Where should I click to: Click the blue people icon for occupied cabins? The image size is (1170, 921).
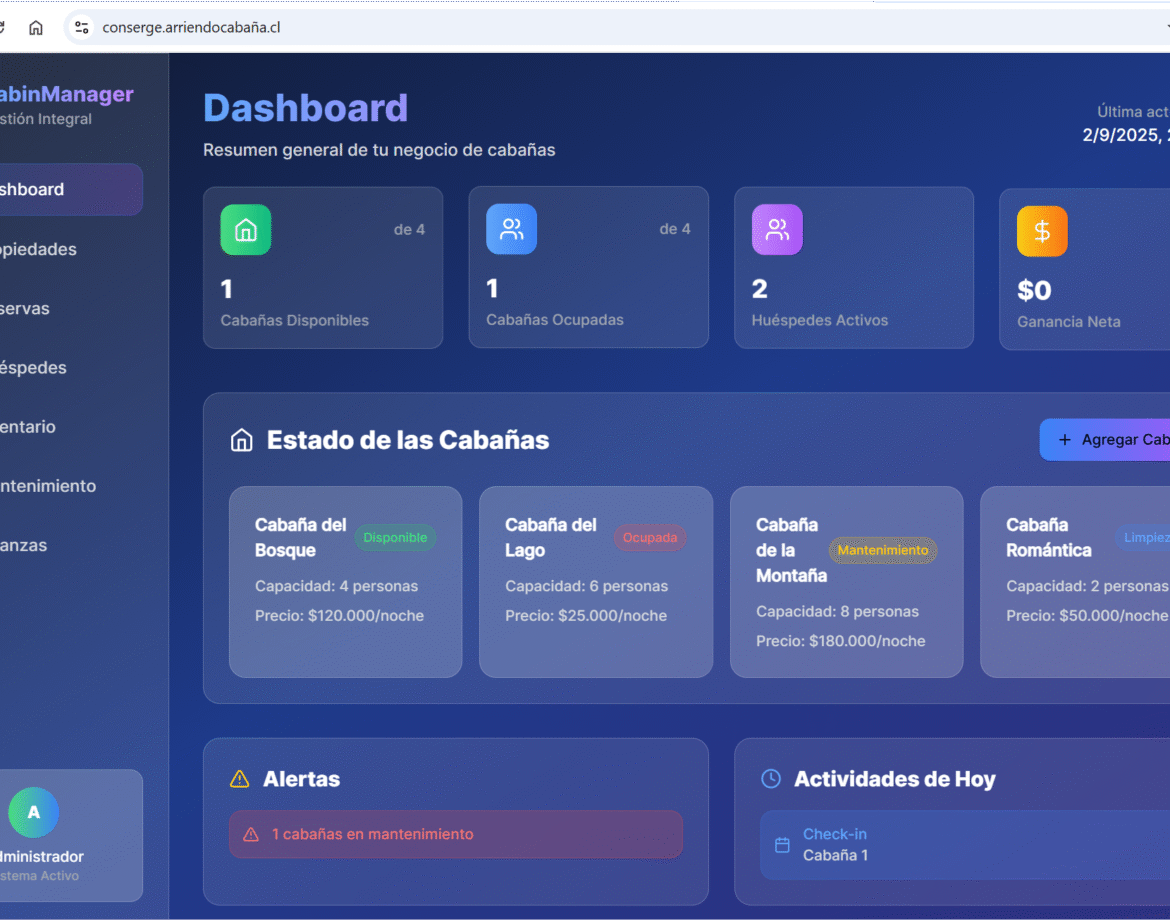click(x=511, y=229)
